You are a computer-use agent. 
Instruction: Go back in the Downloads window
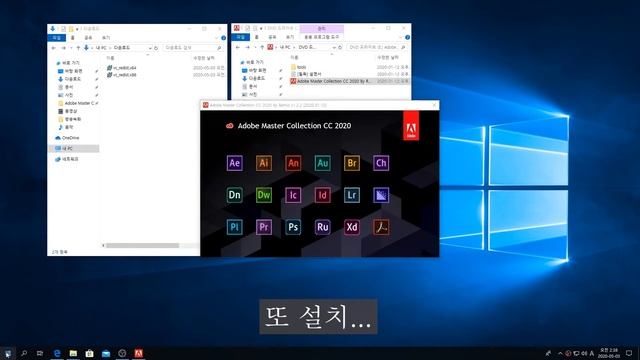click(53, 48)
